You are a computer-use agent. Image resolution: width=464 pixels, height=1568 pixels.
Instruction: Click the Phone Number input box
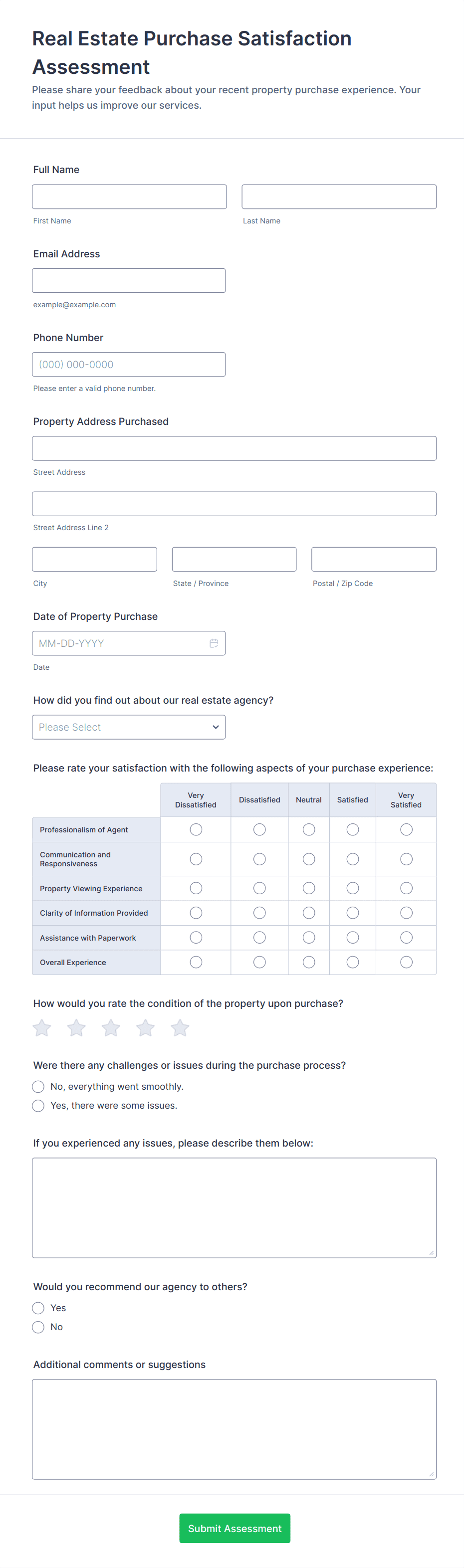click(129, 365)
